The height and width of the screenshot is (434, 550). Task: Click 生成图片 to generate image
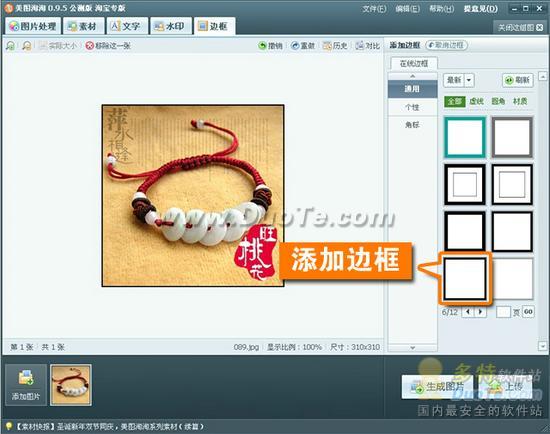[437, 387]
